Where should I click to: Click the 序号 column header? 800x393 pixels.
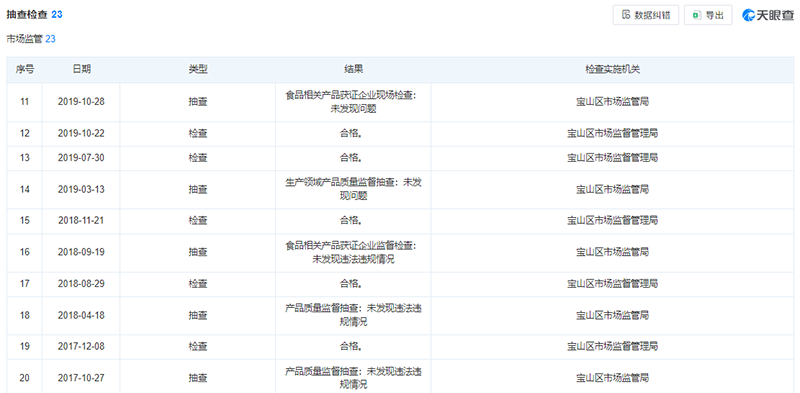[24, 69]
